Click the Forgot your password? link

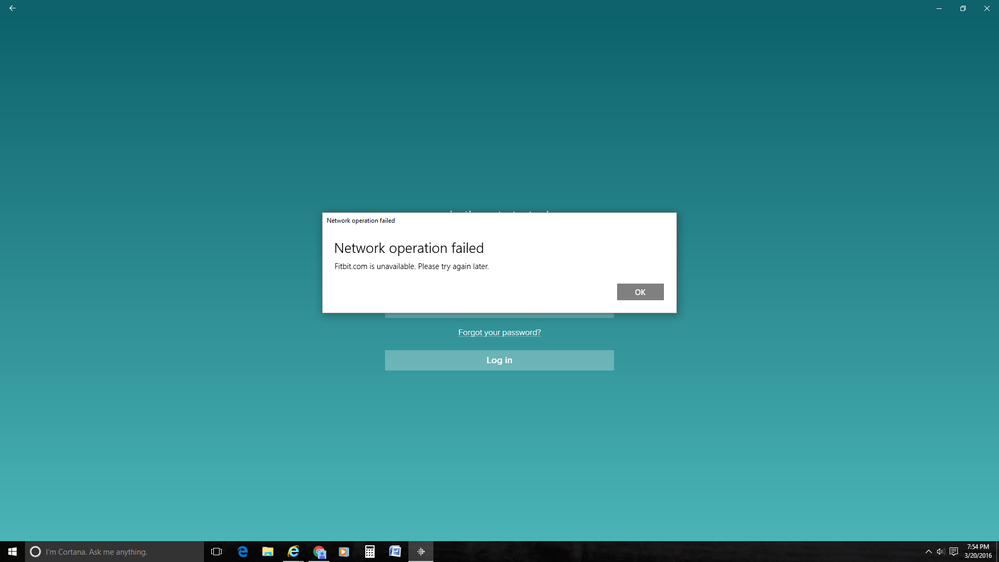(500, 332)
